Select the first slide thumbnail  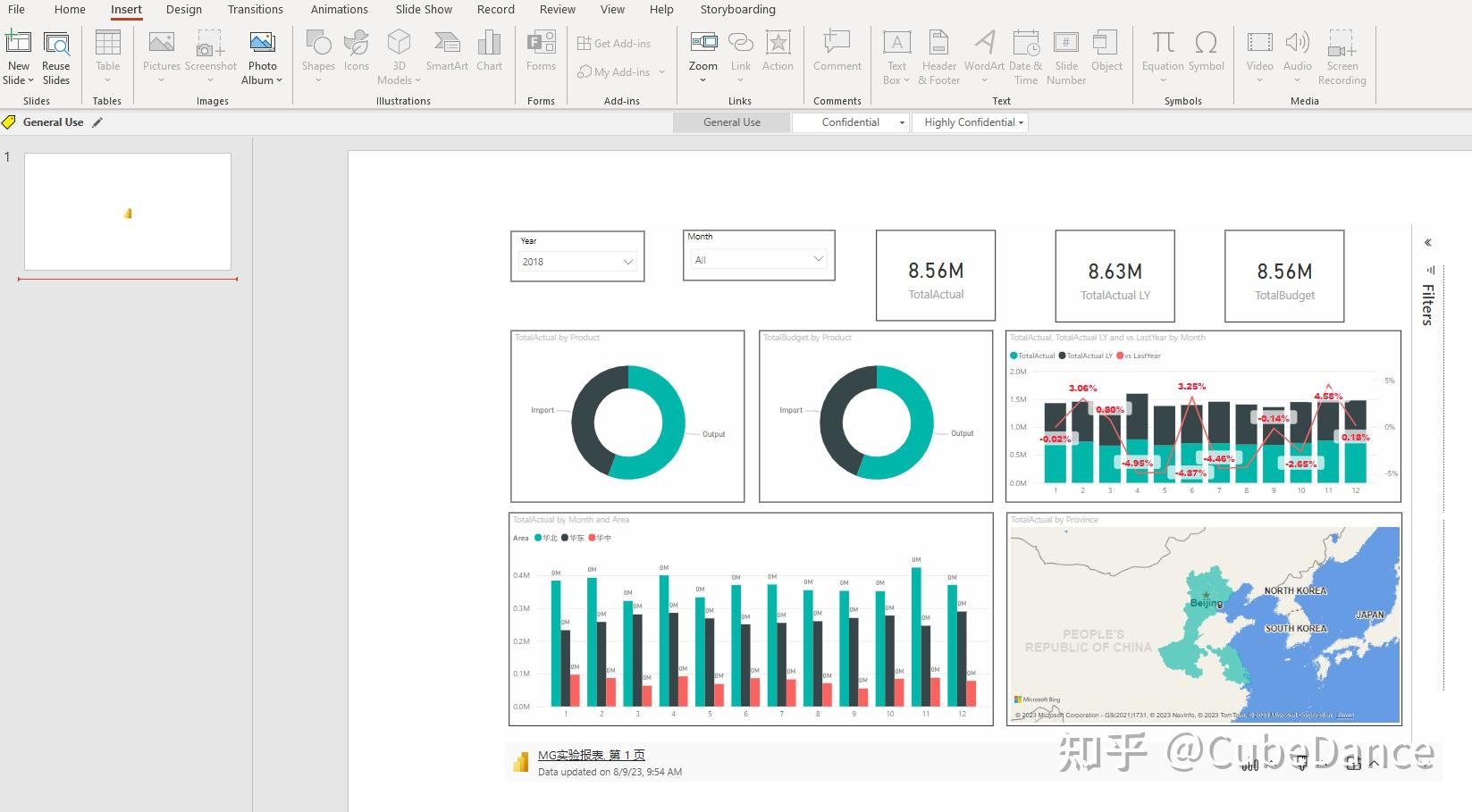click(127, 212)
